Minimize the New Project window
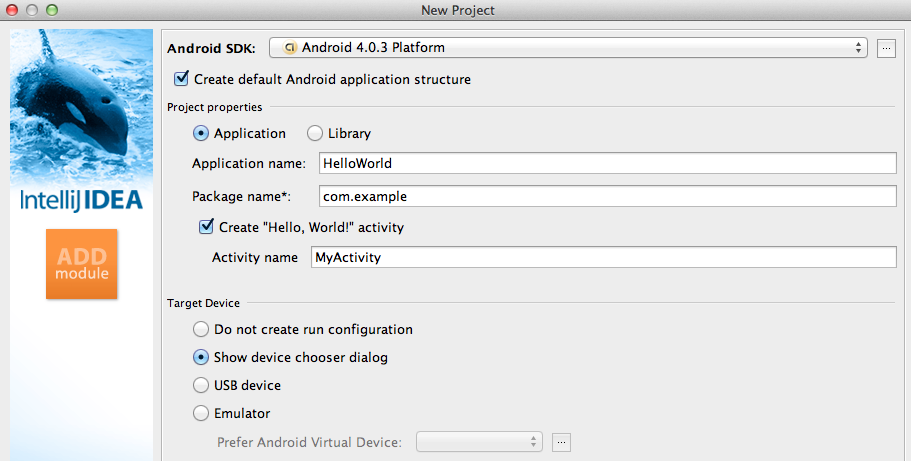 pyautogui.click(x=32, y=10)
